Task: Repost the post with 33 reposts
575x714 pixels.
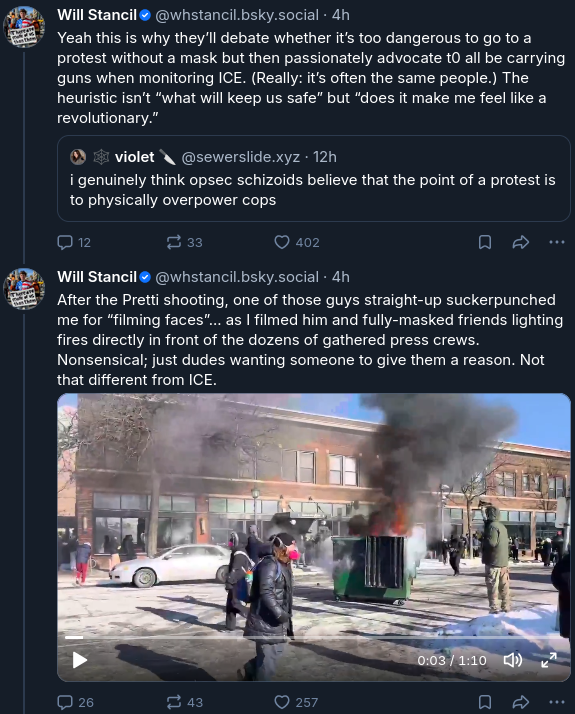Action: point(184,242)
